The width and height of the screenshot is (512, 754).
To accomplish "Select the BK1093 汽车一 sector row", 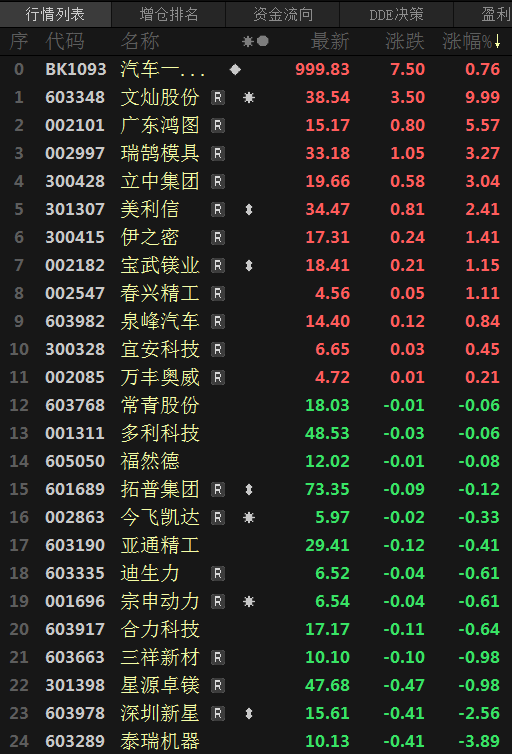I will (256, 70).
